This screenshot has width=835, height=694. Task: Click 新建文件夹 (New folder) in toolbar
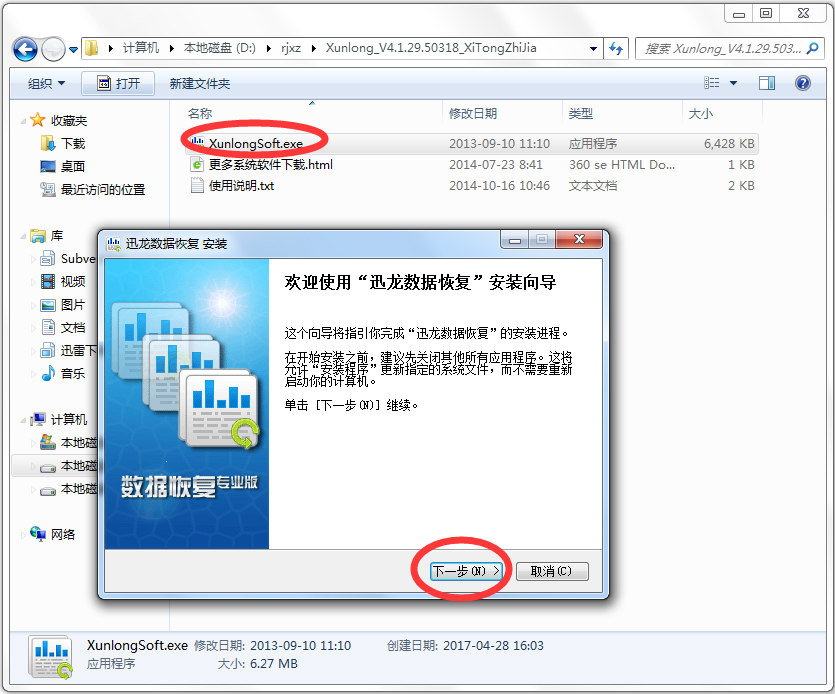(x=200, y=83)
